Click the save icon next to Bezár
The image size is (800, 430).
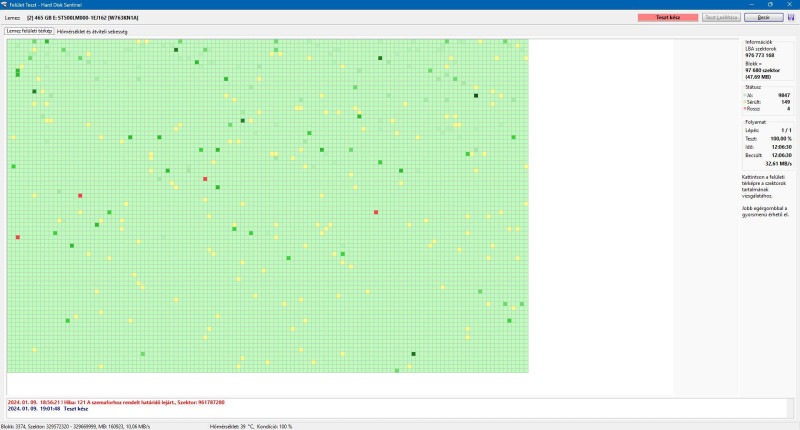pyautogui.click(x=791, y=17)
